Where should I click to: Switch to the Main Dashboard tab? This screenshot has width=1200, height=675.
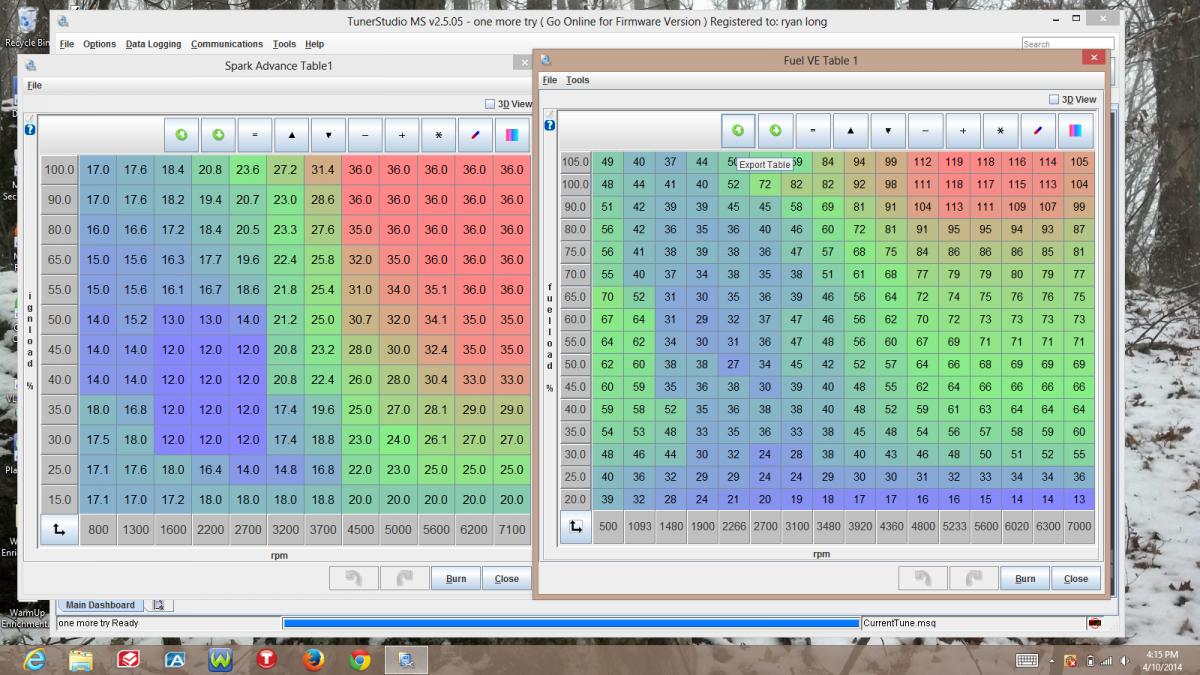(100, 605)
